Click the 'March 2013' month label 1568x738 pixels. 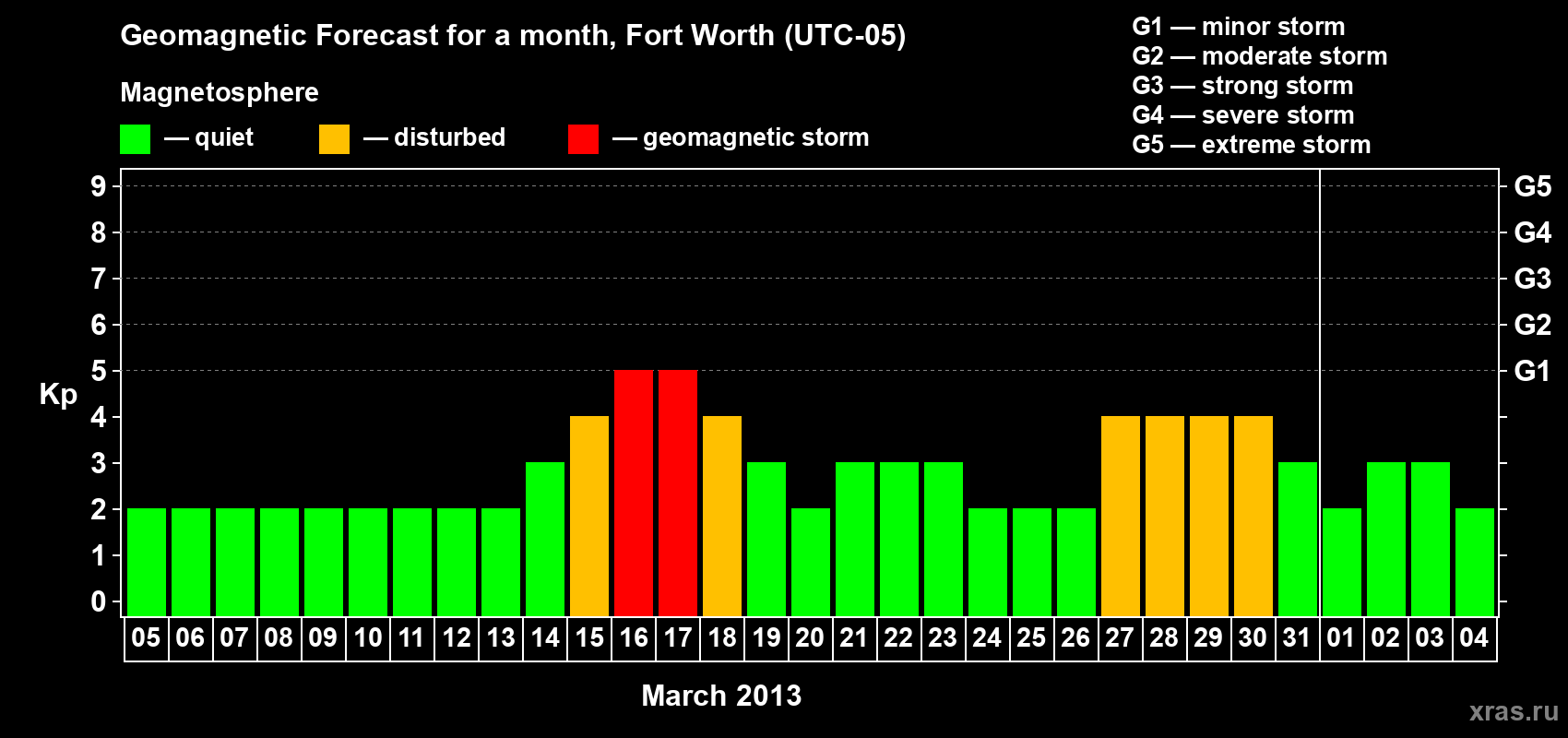point(721,696)
